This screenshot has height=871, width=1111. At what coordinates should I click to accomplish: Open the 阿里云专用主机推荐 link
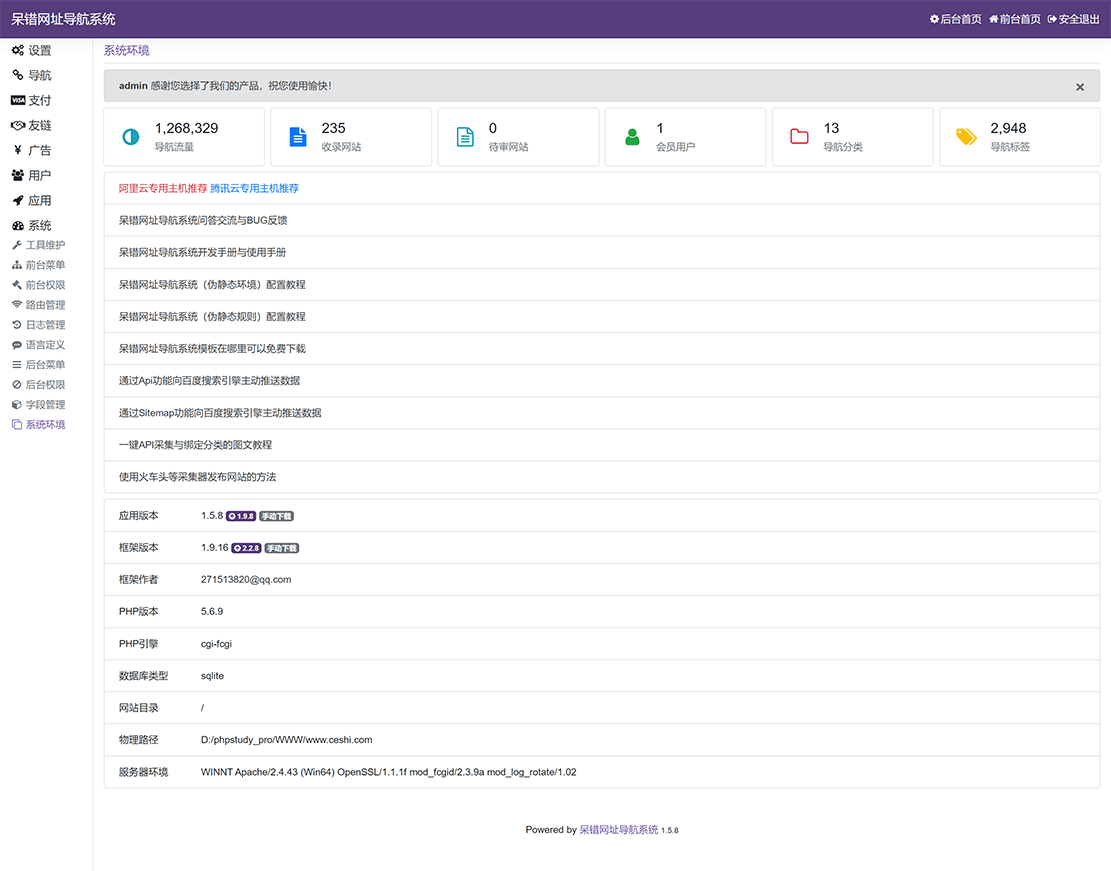click(163, 188)
